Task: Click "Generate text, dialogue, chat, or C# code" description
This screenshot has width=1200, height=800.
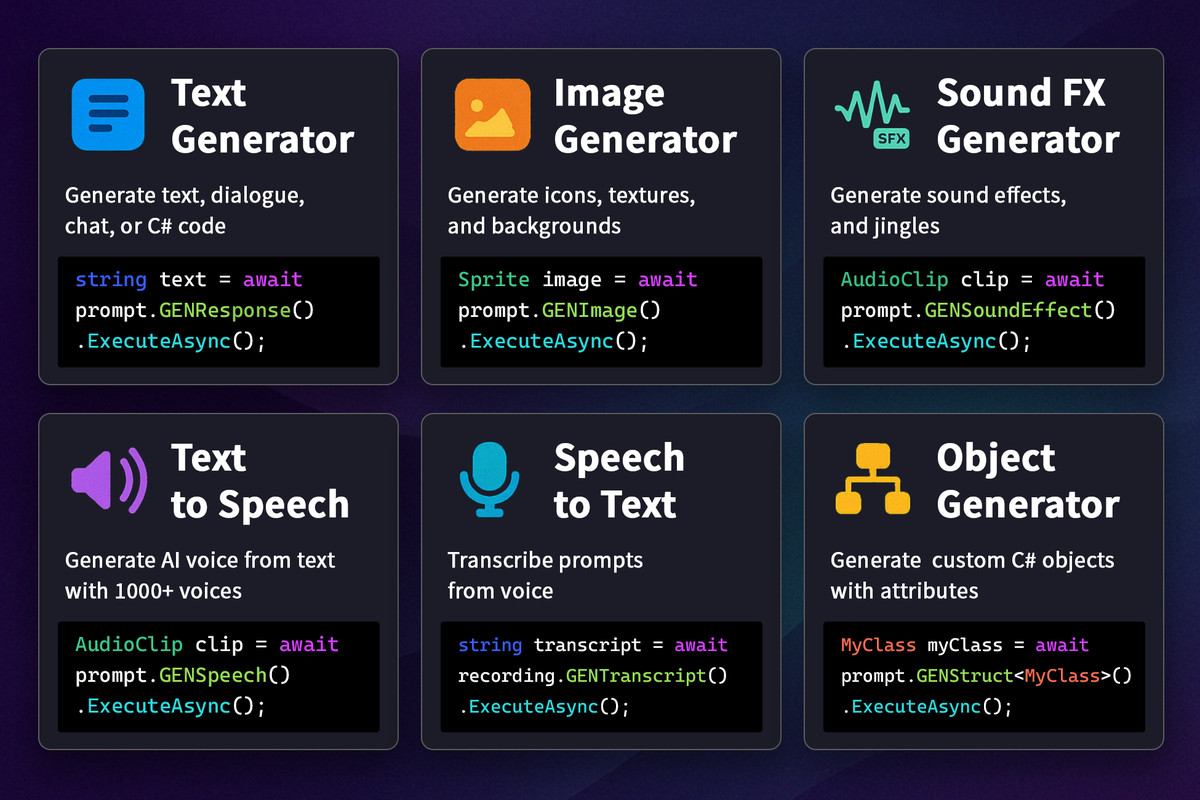Action: [185, 210]
